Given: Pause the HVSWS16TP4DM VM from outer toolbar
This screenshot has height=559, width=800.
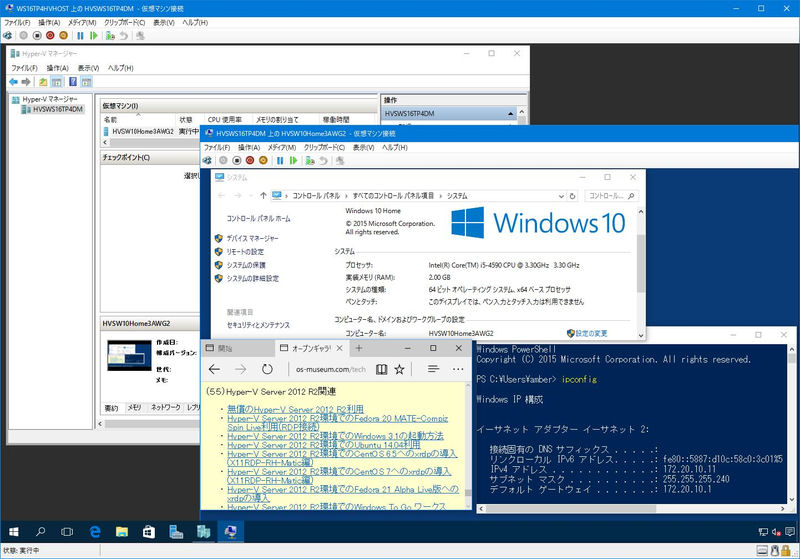Looking at the screenshot, I should coord(80,36).
